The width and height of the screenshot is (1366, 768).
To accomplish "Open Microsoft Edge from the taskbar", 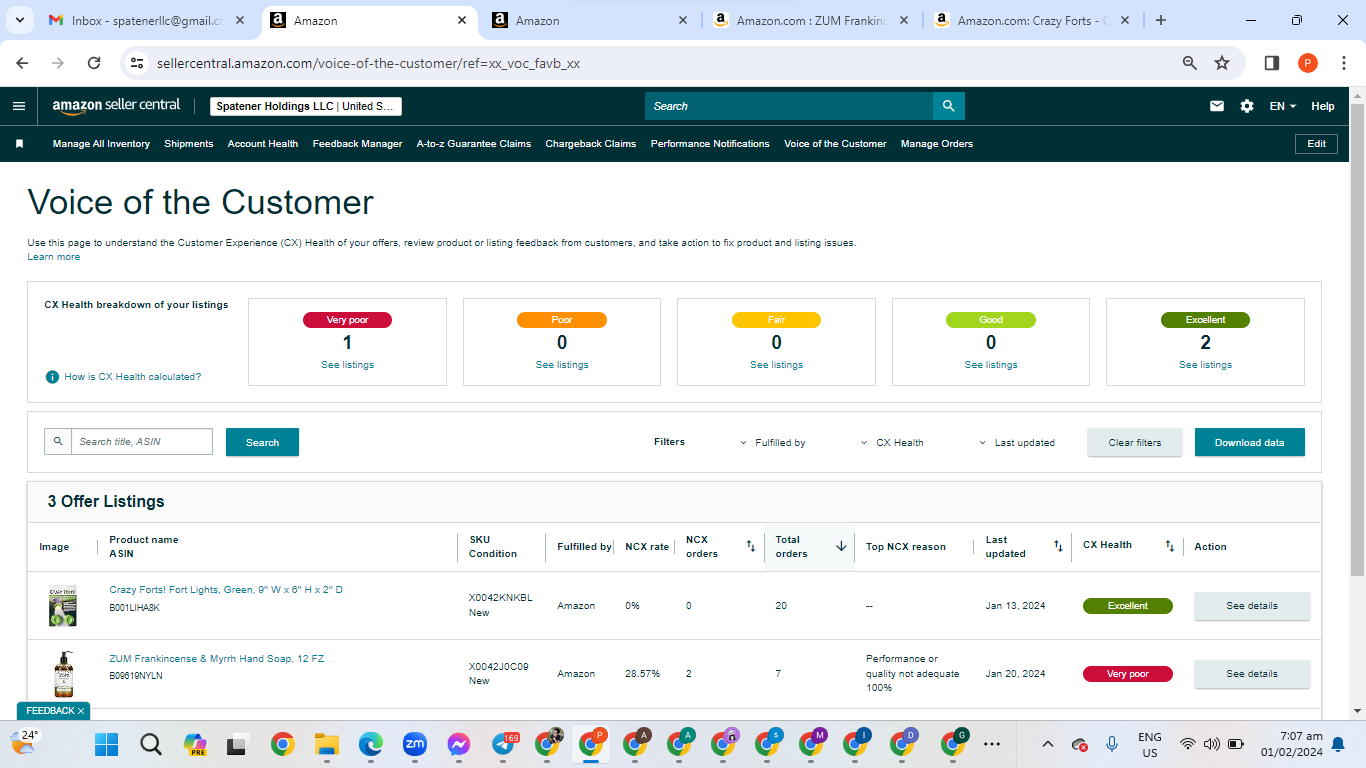I will point(371,744).
